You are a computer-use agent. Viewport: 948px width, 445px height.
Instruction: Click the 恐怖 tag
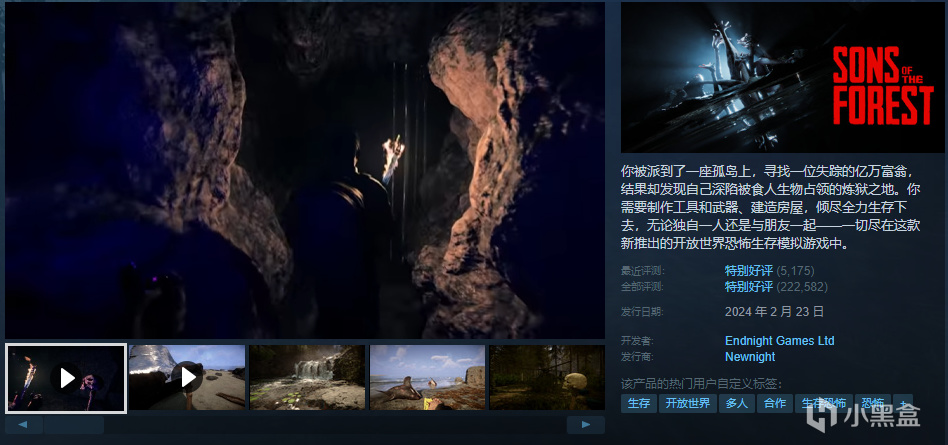coord(873,403)
